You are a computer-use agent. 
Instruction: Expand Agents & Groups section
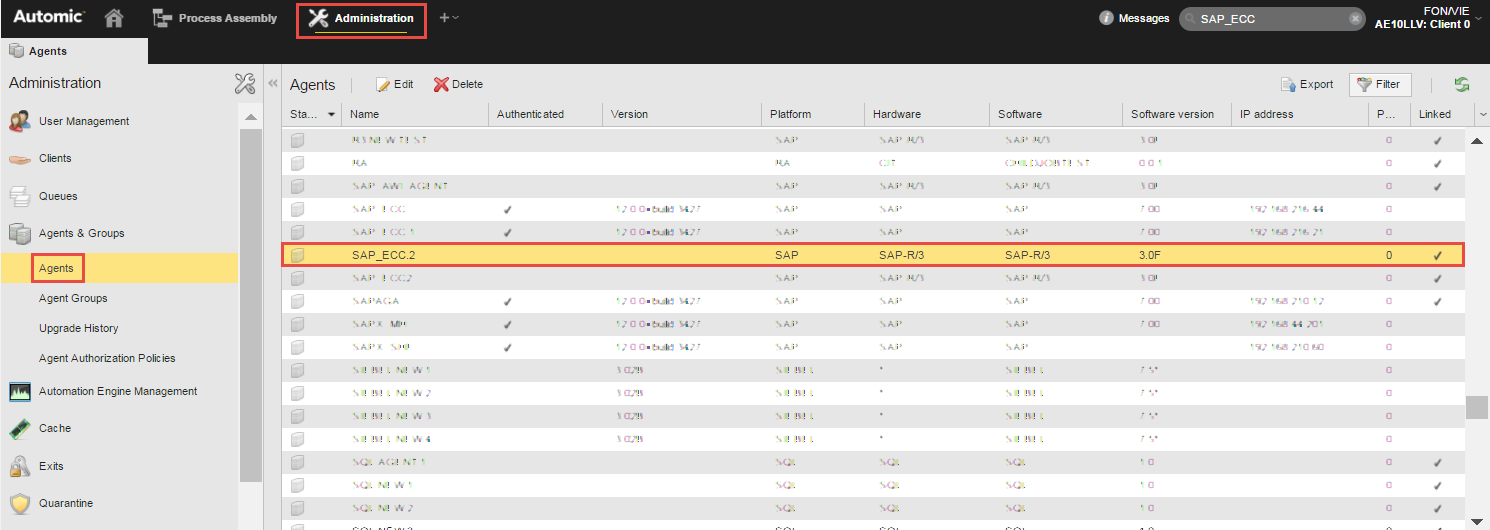(x=81, y=233)
